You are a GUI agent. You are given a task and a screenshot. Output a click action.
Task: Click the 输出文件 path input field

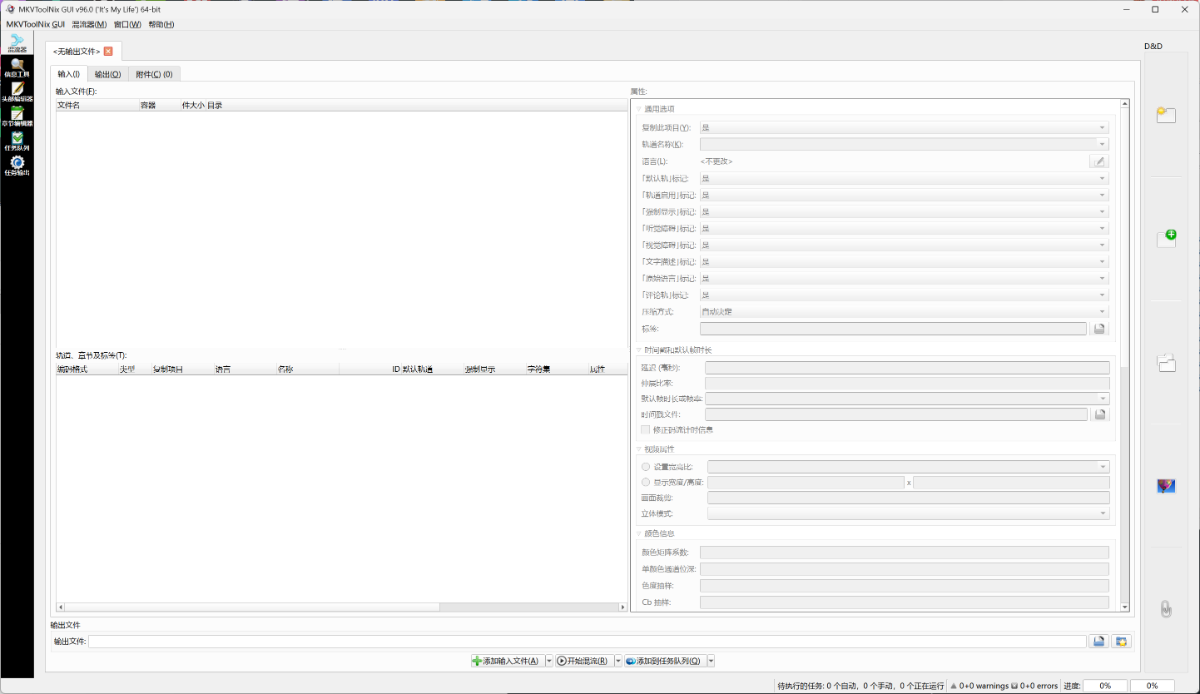click(x=587, y=641)
